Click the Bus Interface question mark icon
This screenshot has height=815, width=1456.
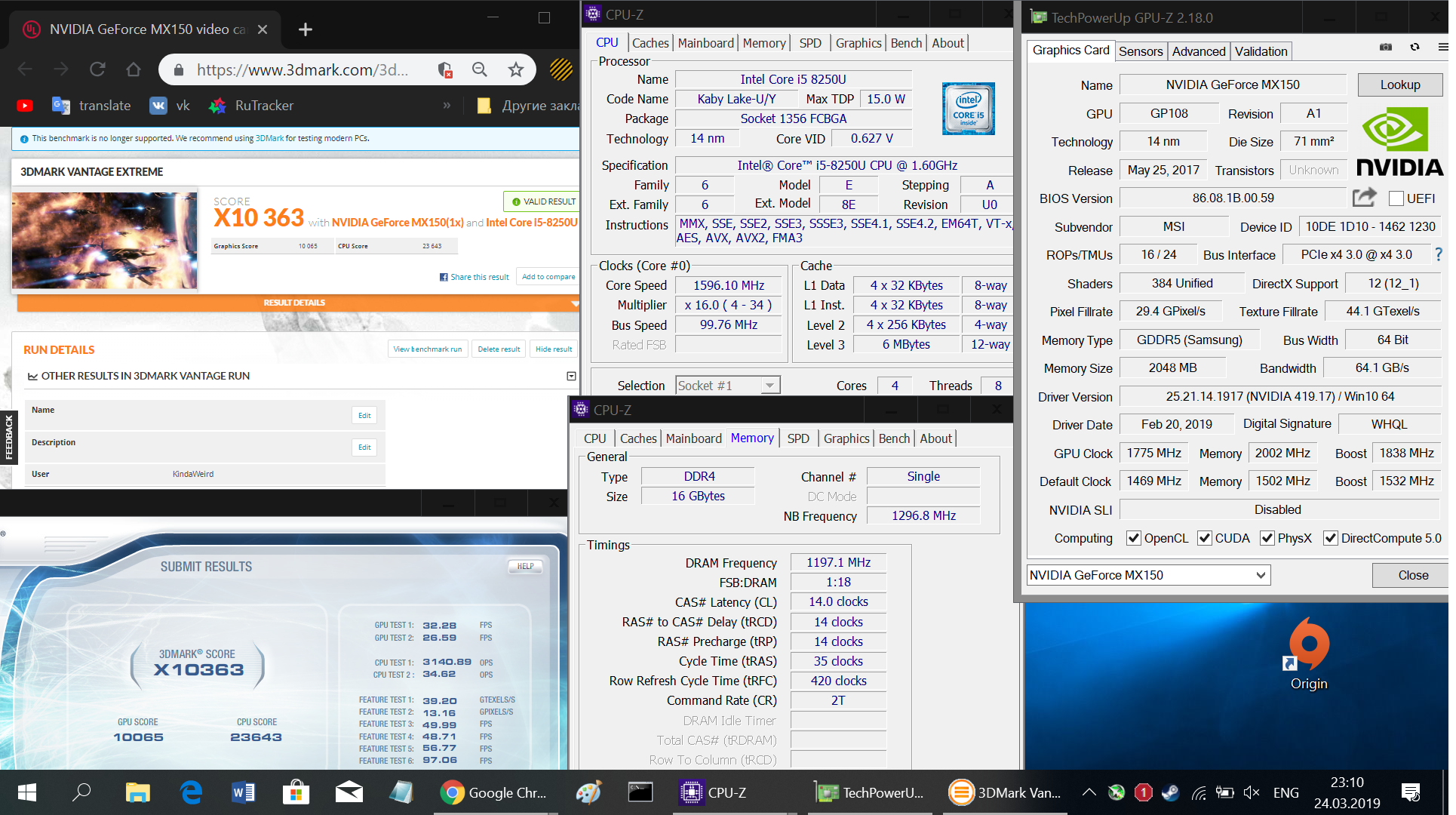[x=1439, y=254]
